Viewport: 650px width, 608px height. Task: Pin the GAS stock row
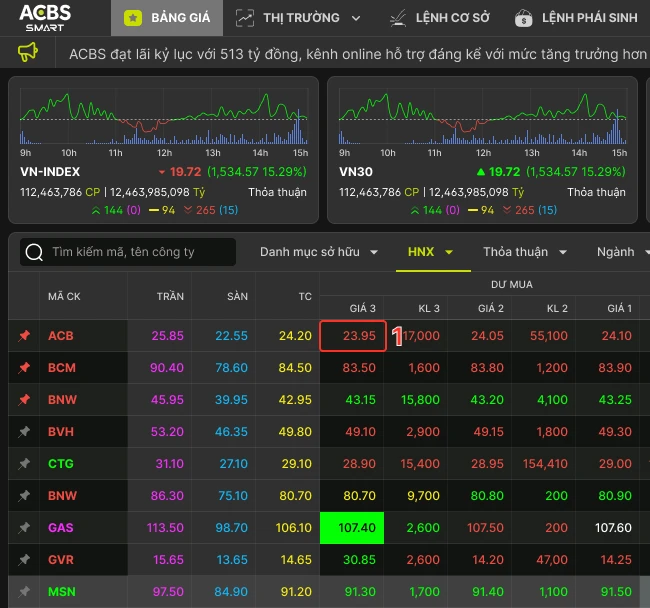24,528
